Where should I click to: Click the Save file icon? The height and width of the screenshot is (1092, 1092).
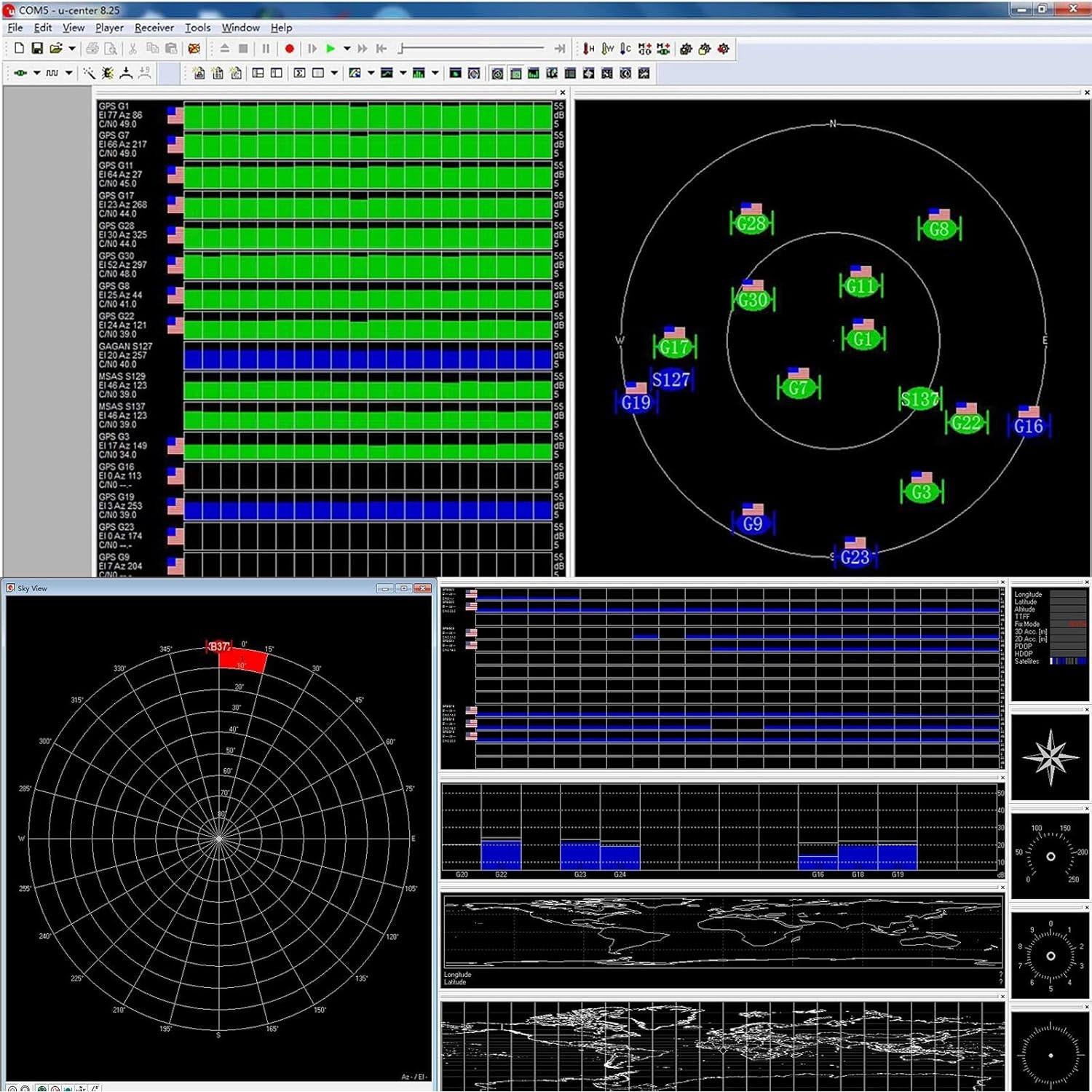(37, 49)
